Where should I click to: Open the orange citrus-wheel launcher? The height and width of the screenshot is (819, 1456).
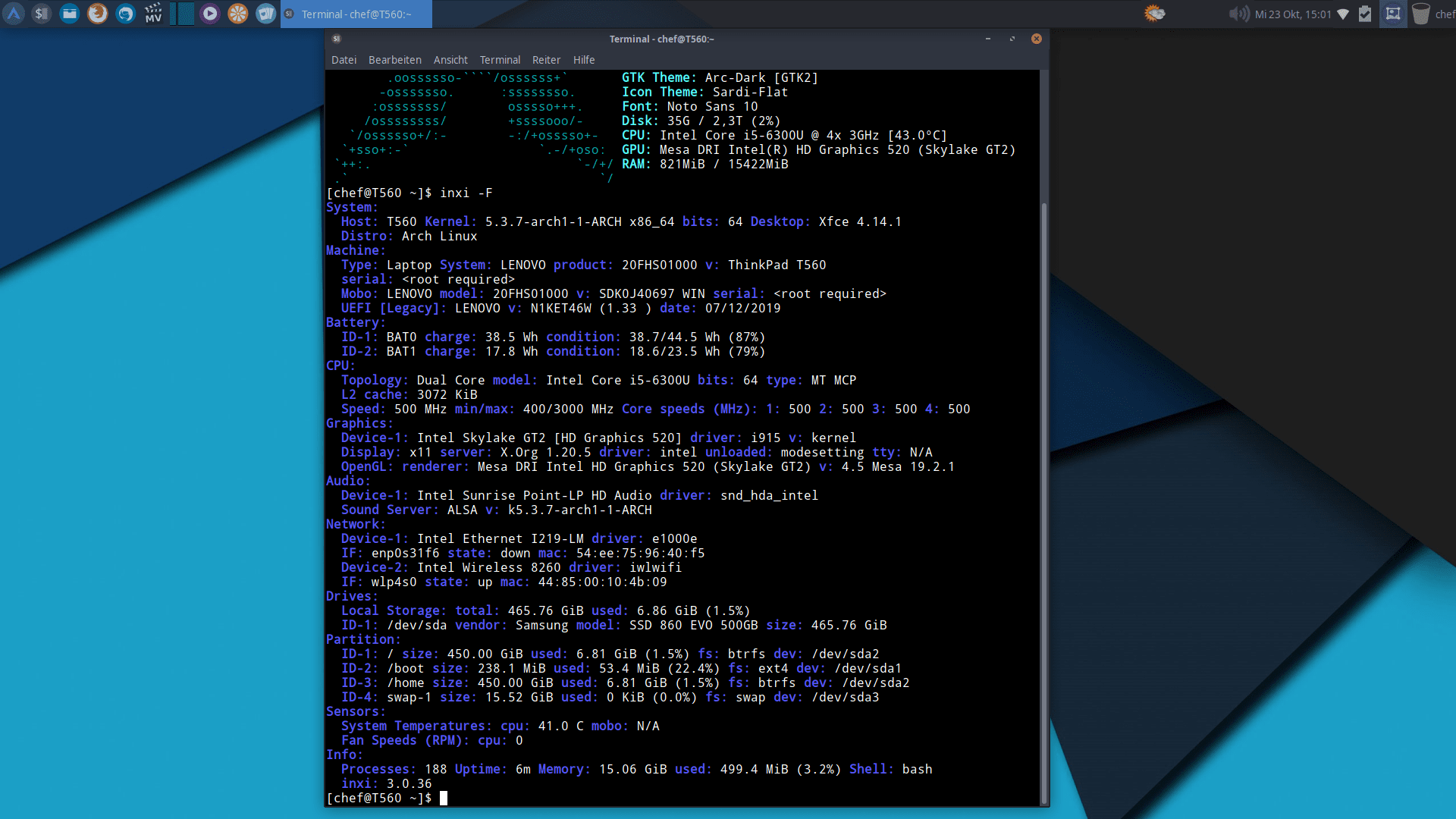click(x=238, y=14)
